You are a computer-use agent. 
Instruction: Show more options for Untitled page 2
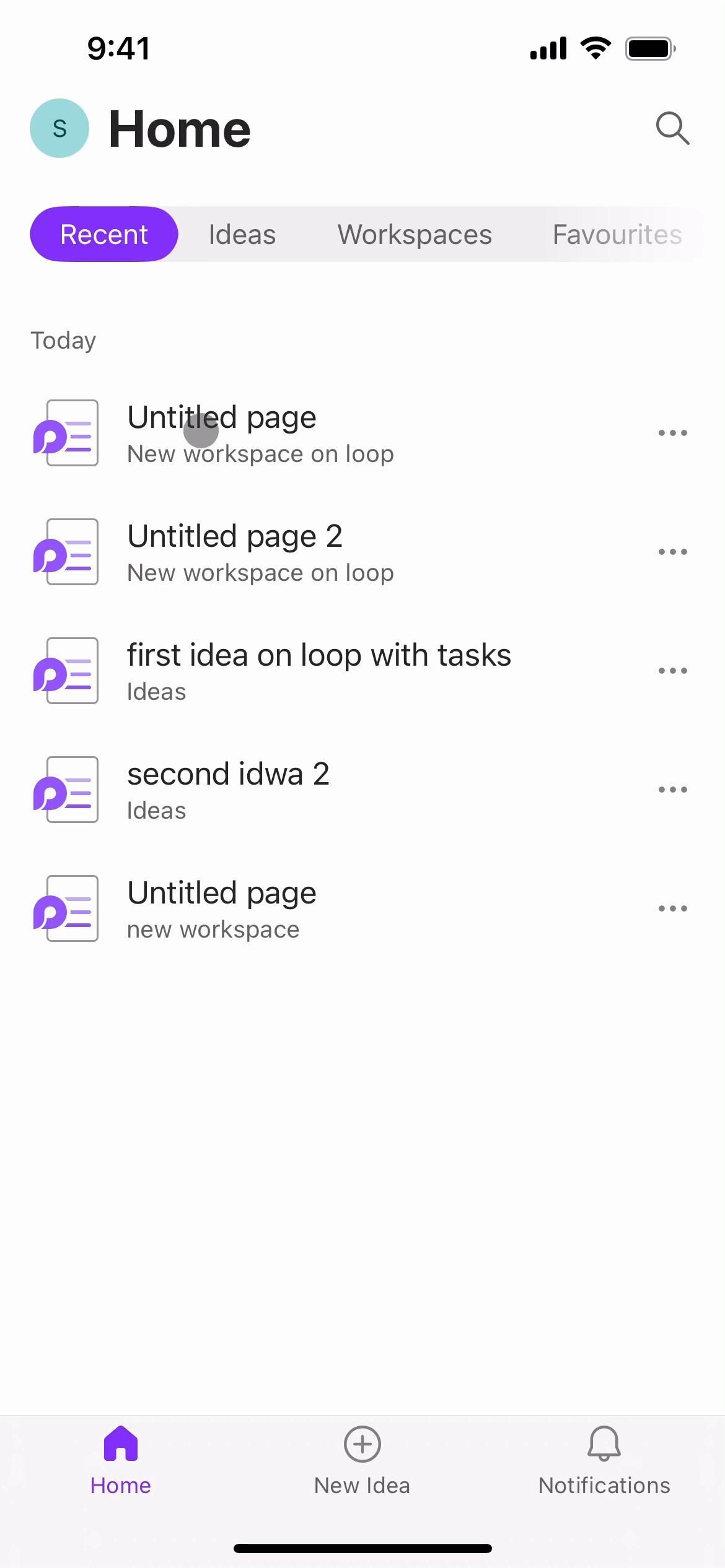pos(672,552)
